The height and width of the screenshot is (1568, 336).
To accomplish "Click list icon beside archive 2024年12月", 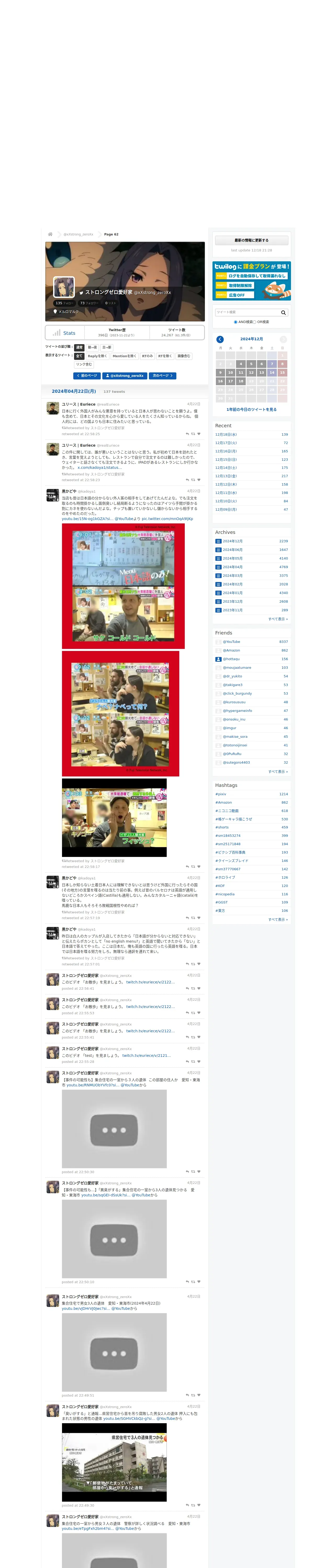I will pyautogui.click(x=218, y=541).
